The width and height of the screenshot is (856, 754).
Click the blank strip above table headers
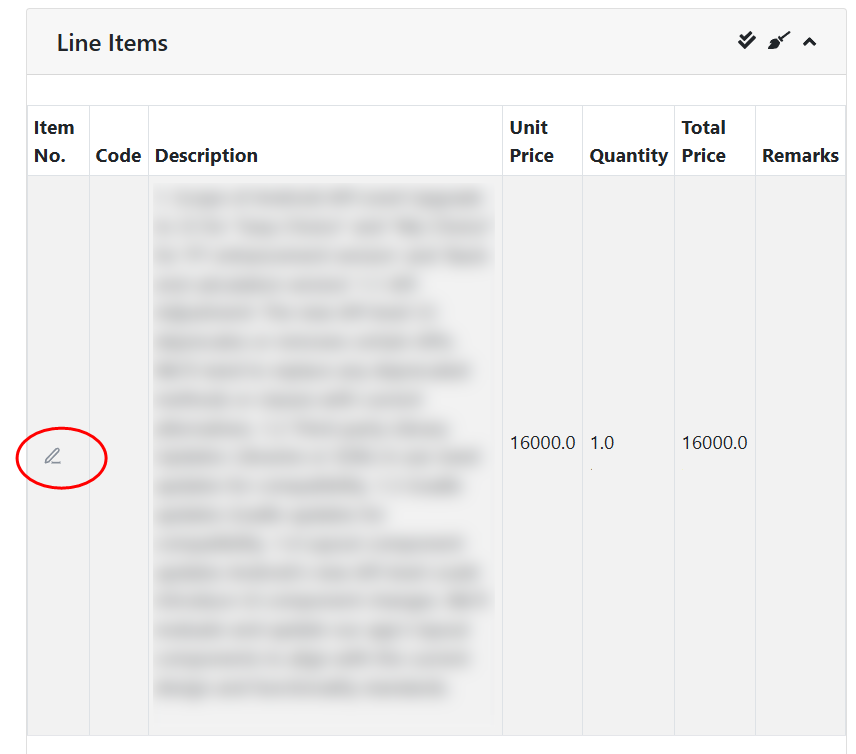point(436,90)
